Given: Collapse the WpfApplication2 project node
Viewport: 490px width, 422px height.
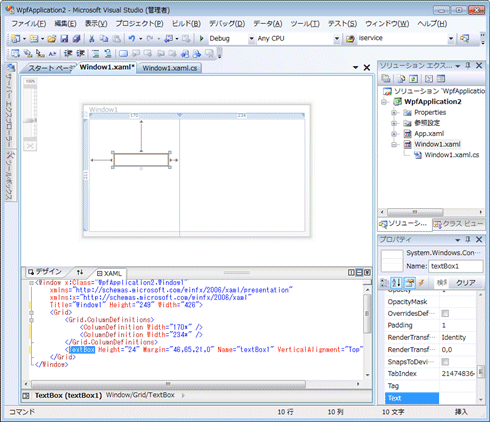Looking at the screenshot, I should point(384,102).
